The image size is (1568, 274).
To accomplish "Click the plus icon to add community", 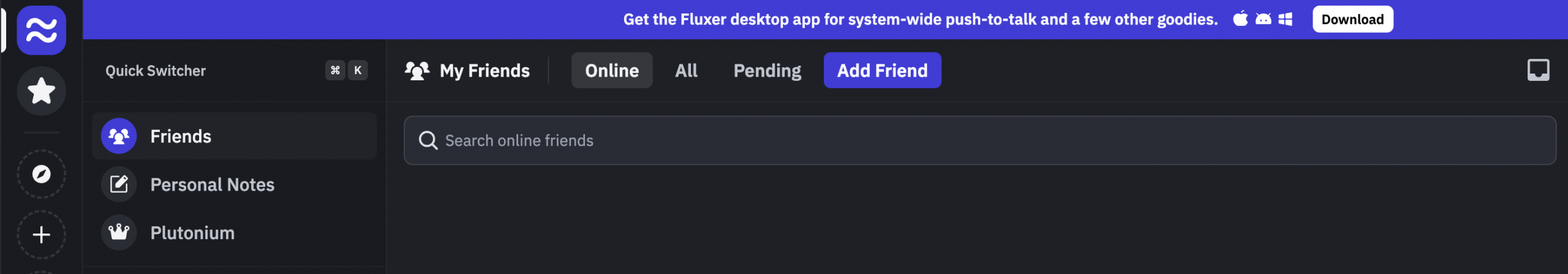I will point(41,234).
